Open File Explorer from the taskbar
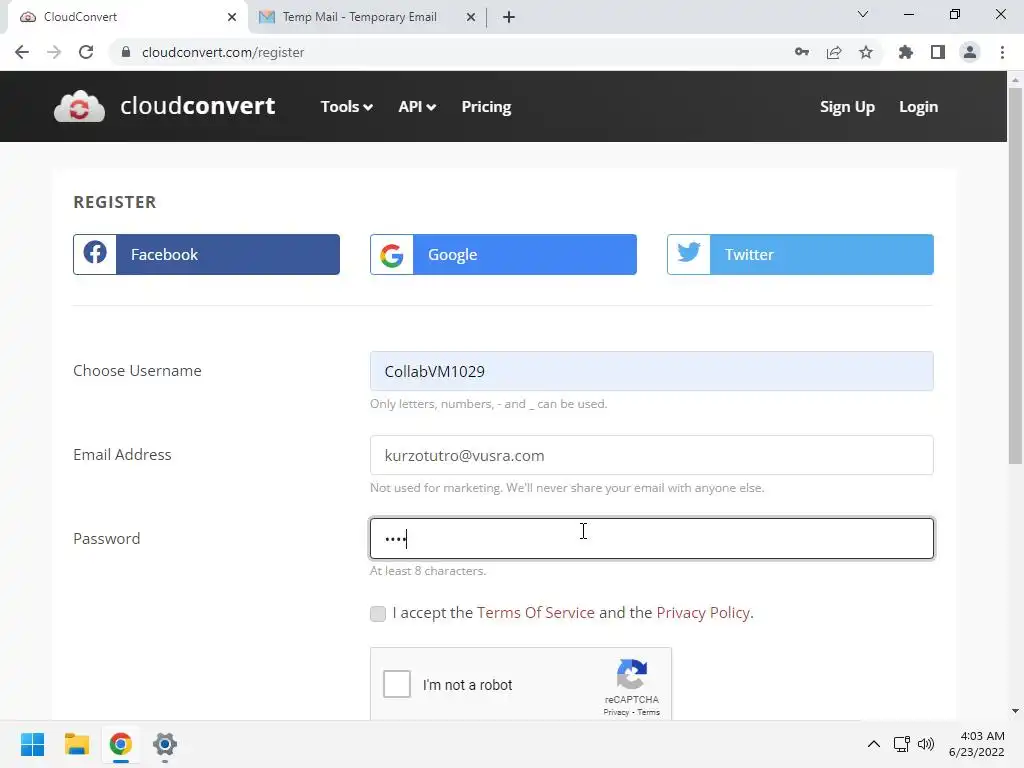This screenshot has height=768, width=1024. [x=76, y=744]
